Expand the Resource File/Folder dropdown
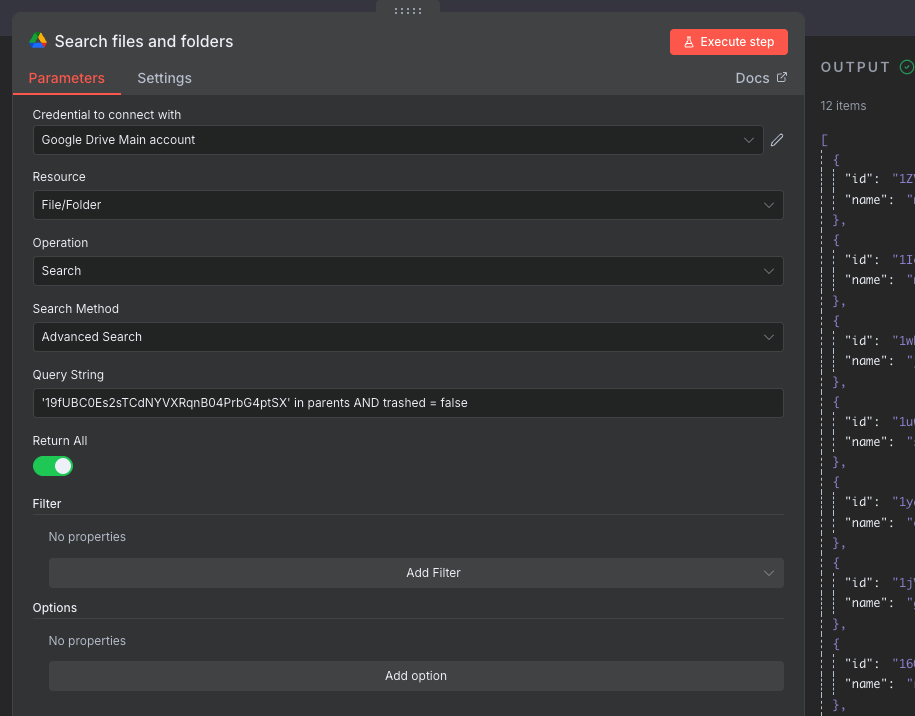 click(x=407, y=205)
